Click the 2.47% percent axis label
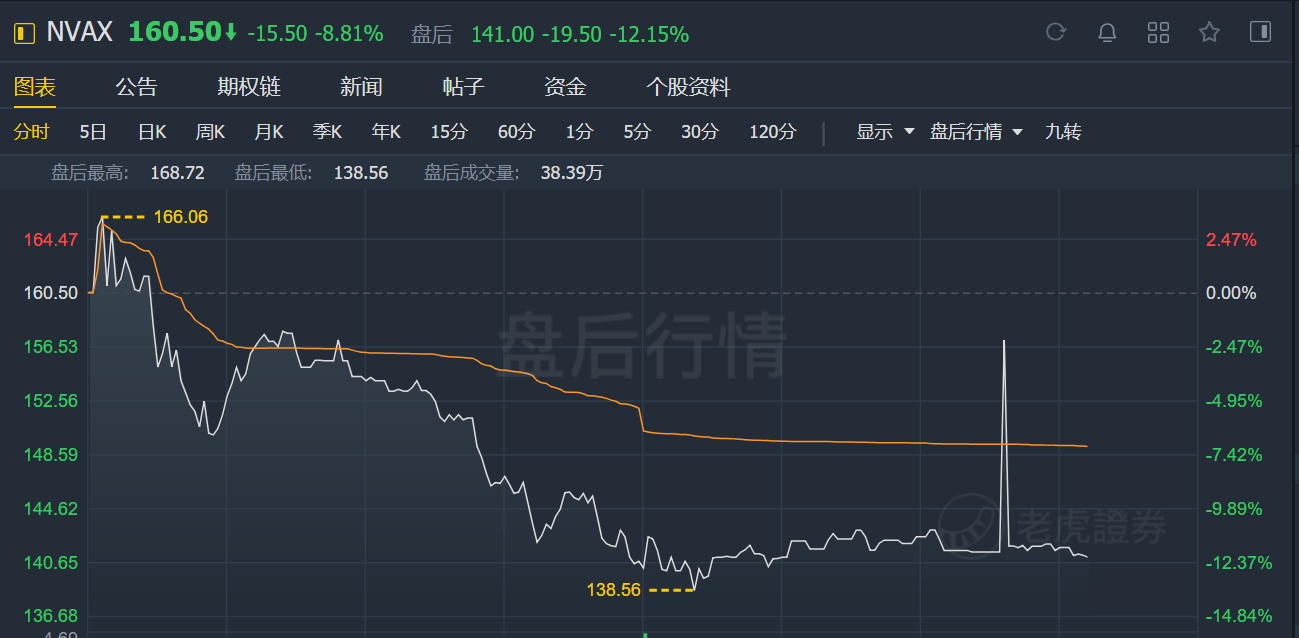Image resolution: width=1299 pixels, height=638 pixels. click(x=1232, y=240)
